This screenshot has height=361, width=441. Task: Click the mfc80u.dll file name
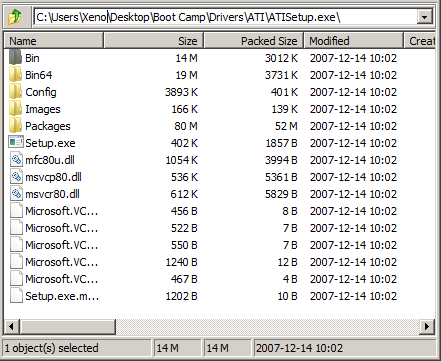(50, 160)
